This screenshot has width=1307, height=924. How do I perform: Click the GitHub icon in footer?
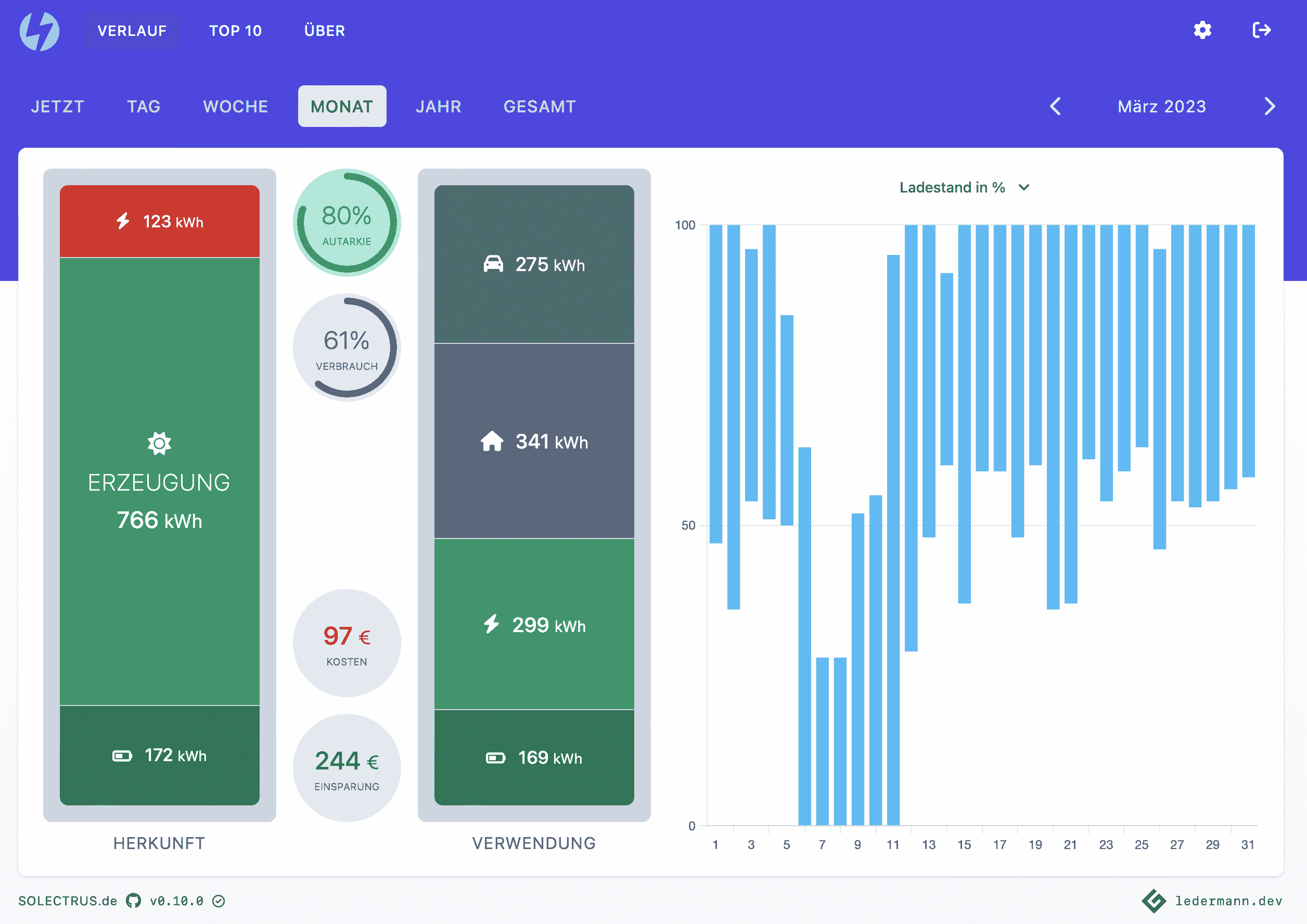134,901
